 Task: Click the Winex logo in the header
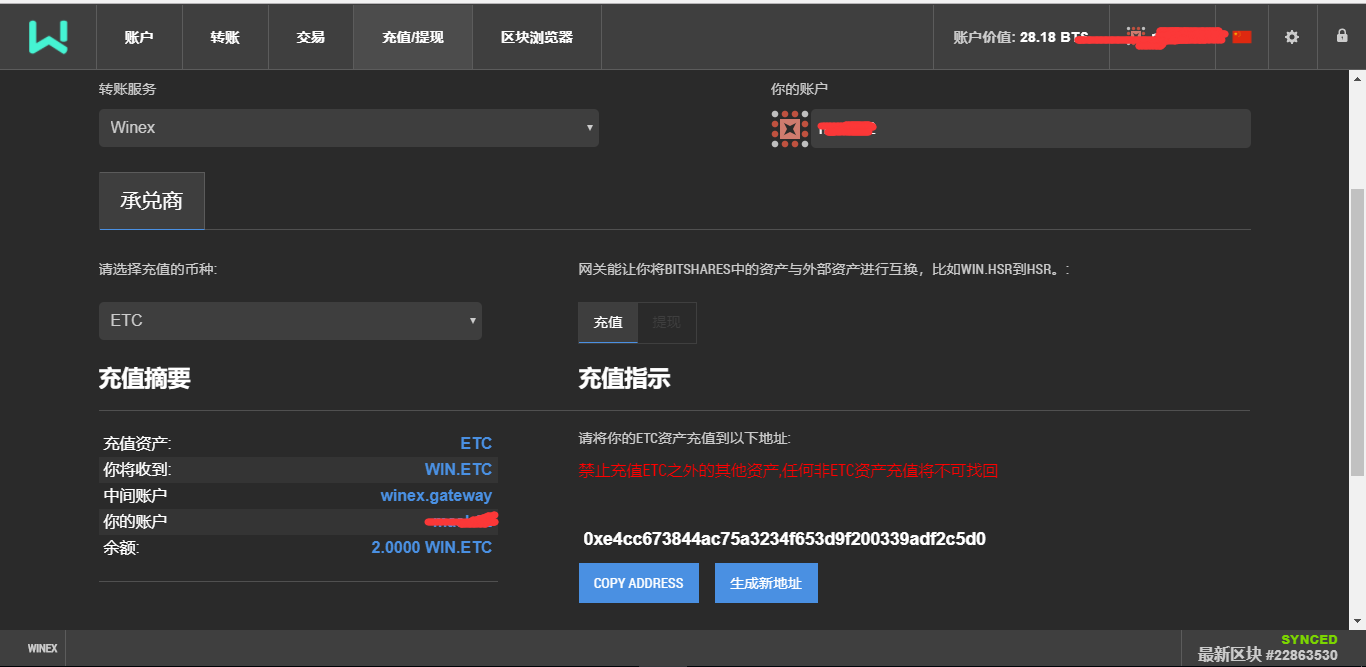(48, 37)
